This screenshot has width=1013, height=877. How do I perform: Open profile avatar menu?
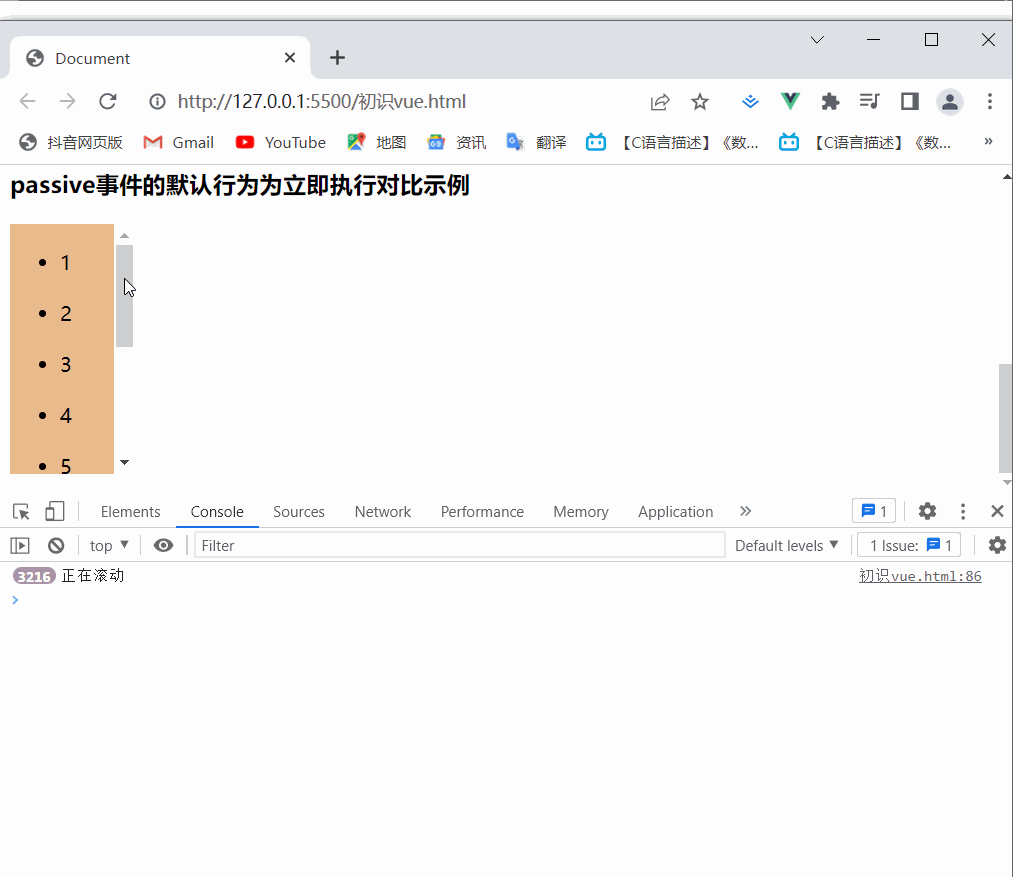[x=950, y=102]
